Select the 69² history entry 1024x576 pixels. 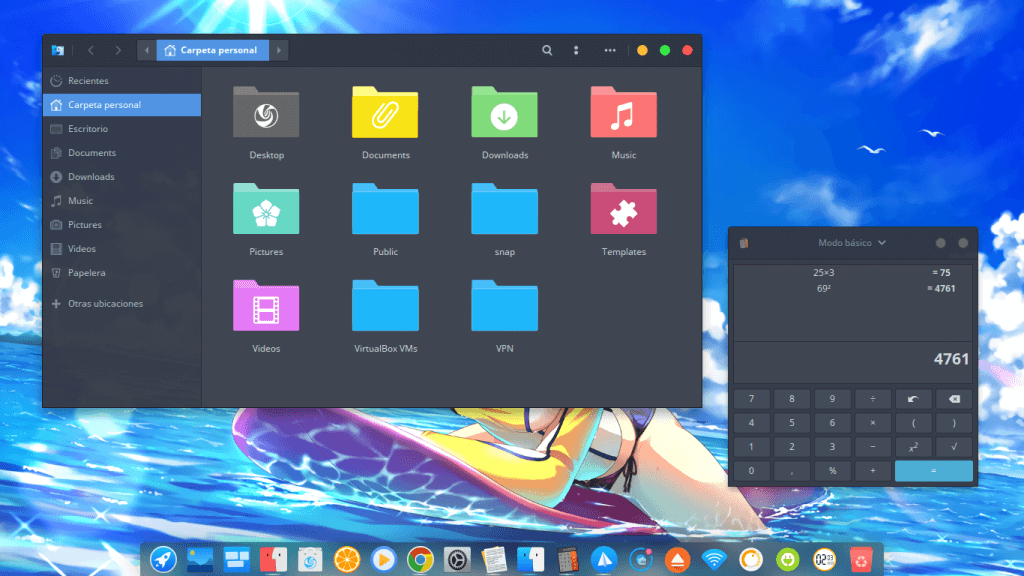pos(824,289)
